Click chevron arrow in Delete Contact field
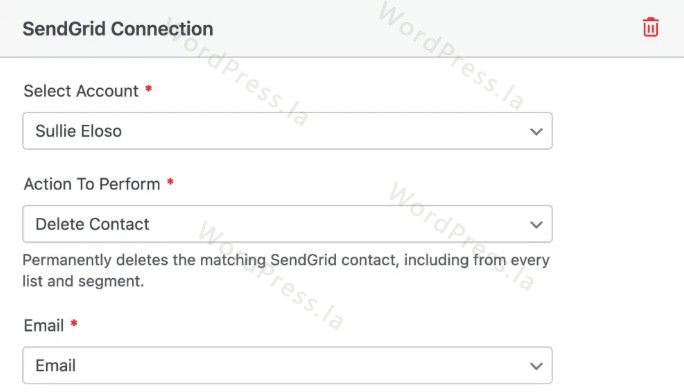This screenshot has width=684, height=392. [536, 225]
